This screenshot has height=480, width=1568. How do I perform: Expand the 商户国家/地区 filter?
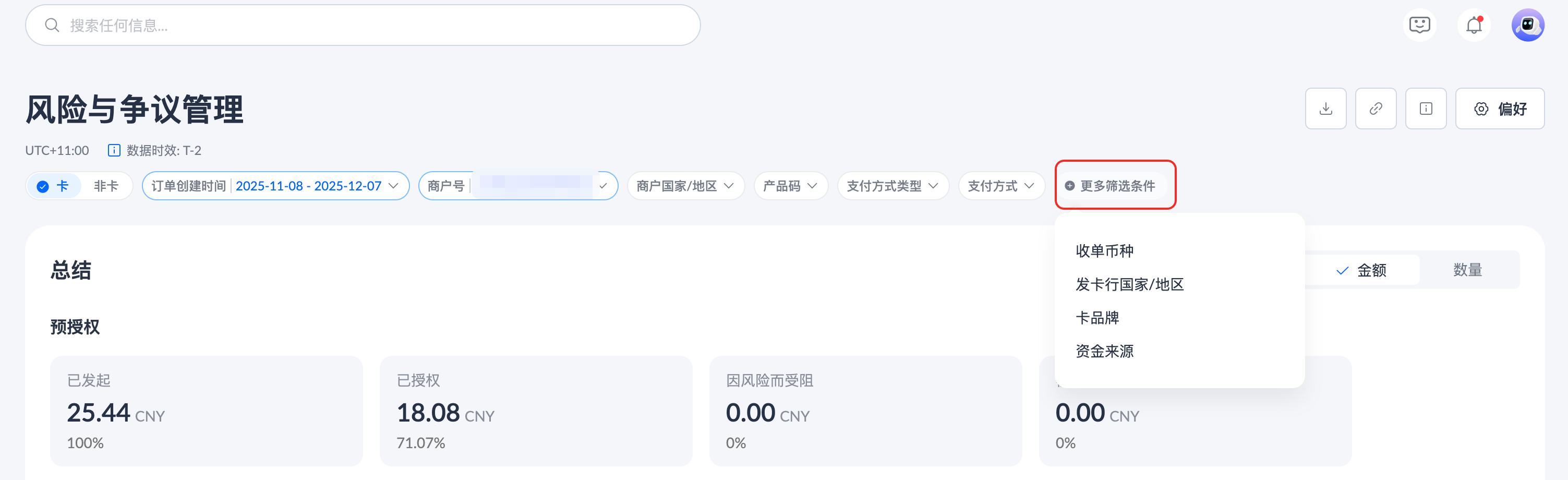click(x=685, y=186)
